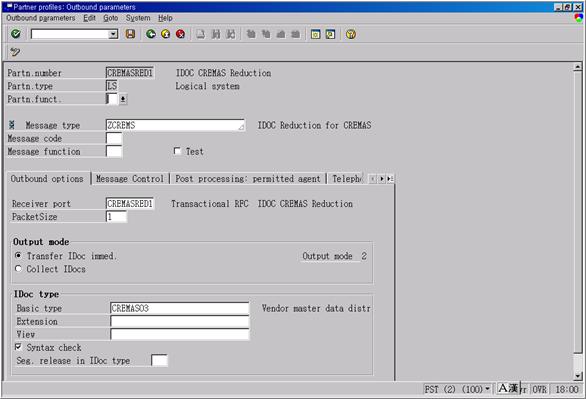Select the Collect IDocs radio button

[18, 269]
